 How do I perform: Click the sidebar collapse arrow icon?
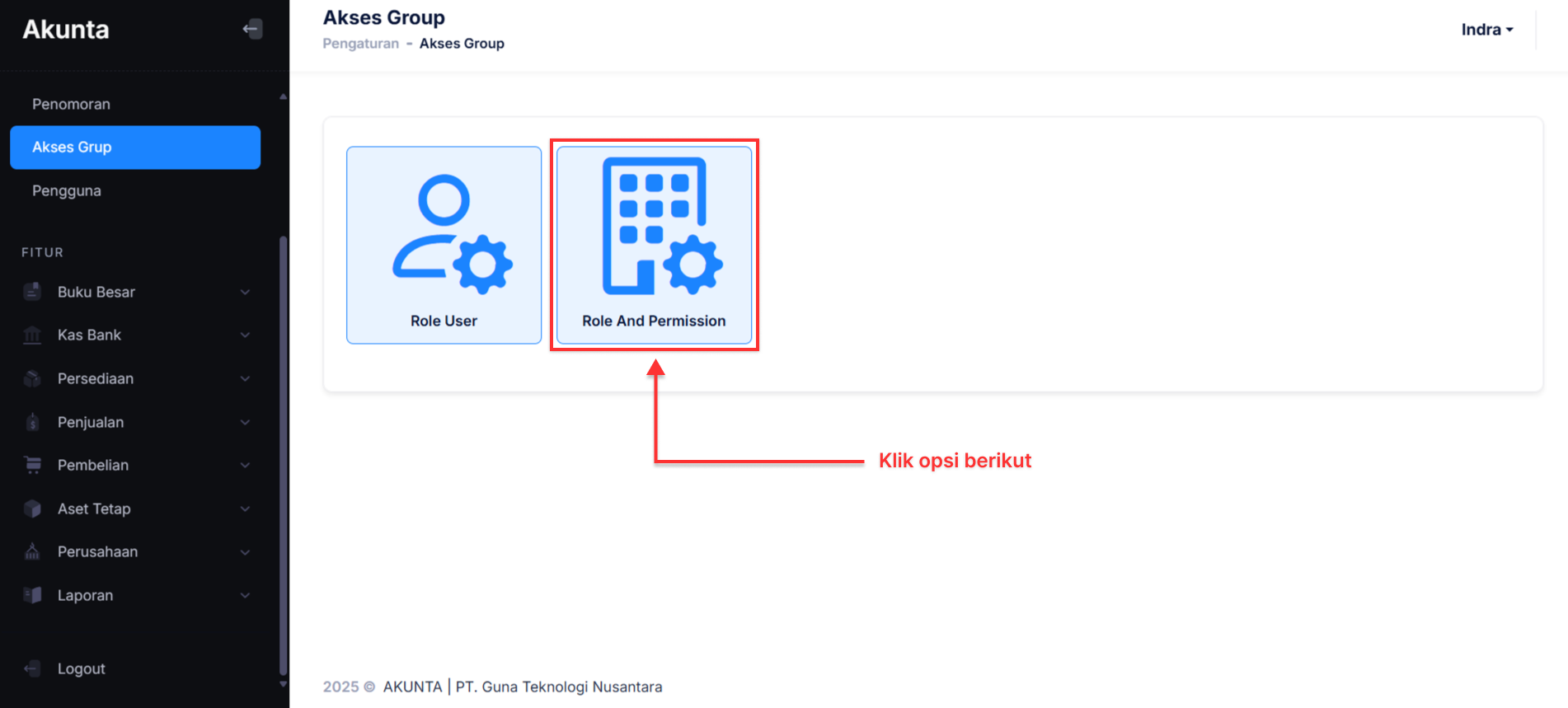(x=252, y=29)
